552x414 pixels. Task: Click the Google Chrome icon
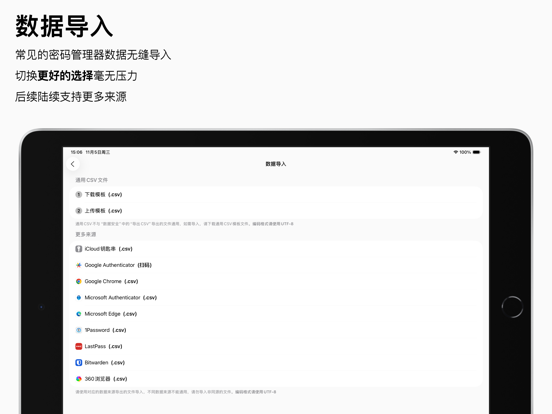[79, 281]
